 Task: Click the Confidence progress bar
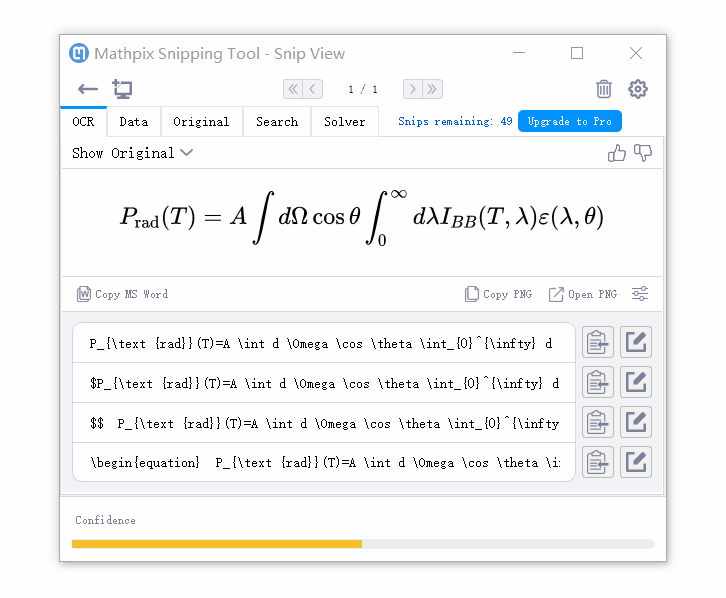pyautogui.click(x=363, y=544)
